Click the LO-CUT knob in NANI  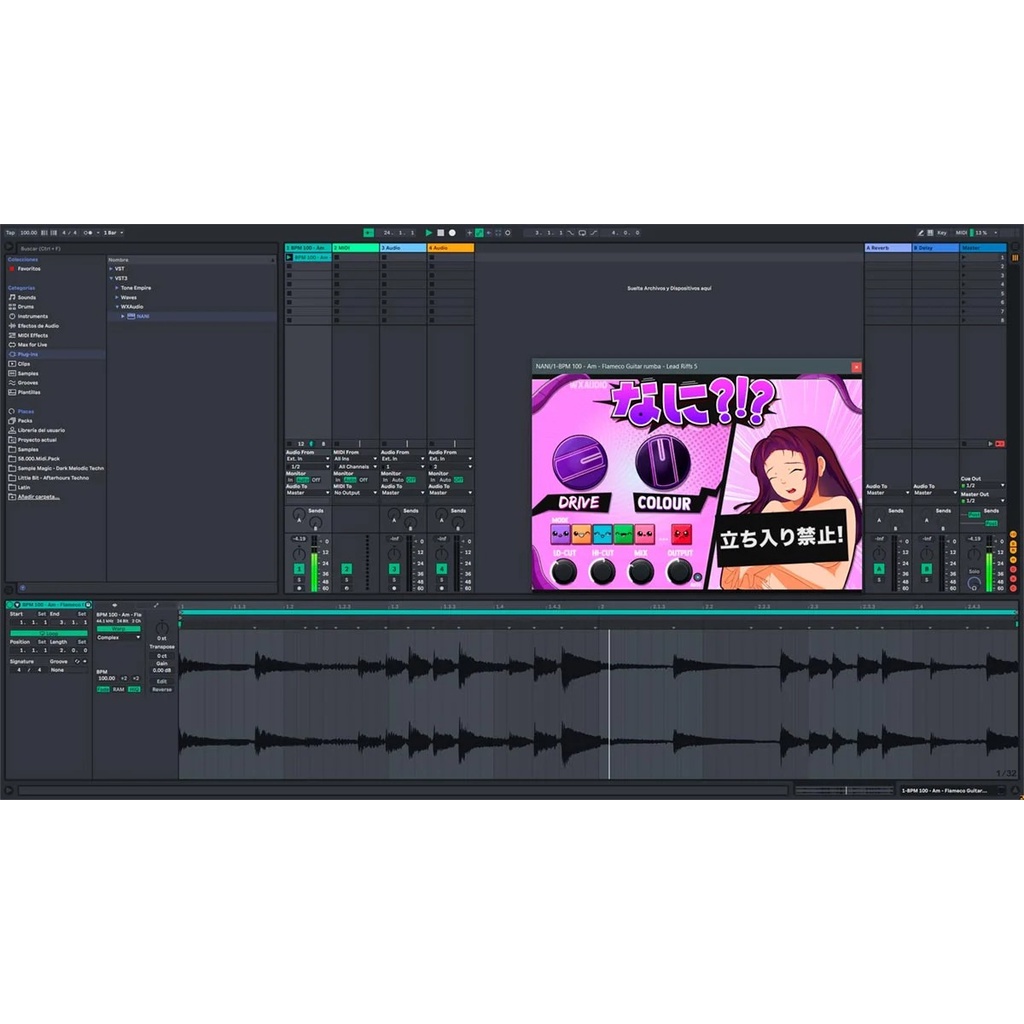[x=564, y=572]
